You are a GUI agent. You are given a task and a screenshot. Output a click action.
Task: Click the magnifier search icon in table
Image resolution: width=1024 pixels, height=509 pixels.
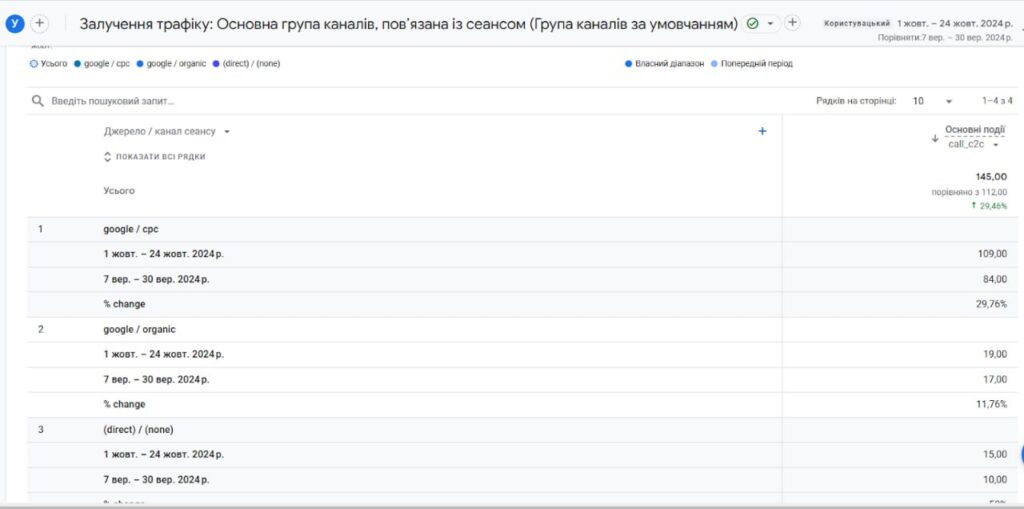coord(38,101)
